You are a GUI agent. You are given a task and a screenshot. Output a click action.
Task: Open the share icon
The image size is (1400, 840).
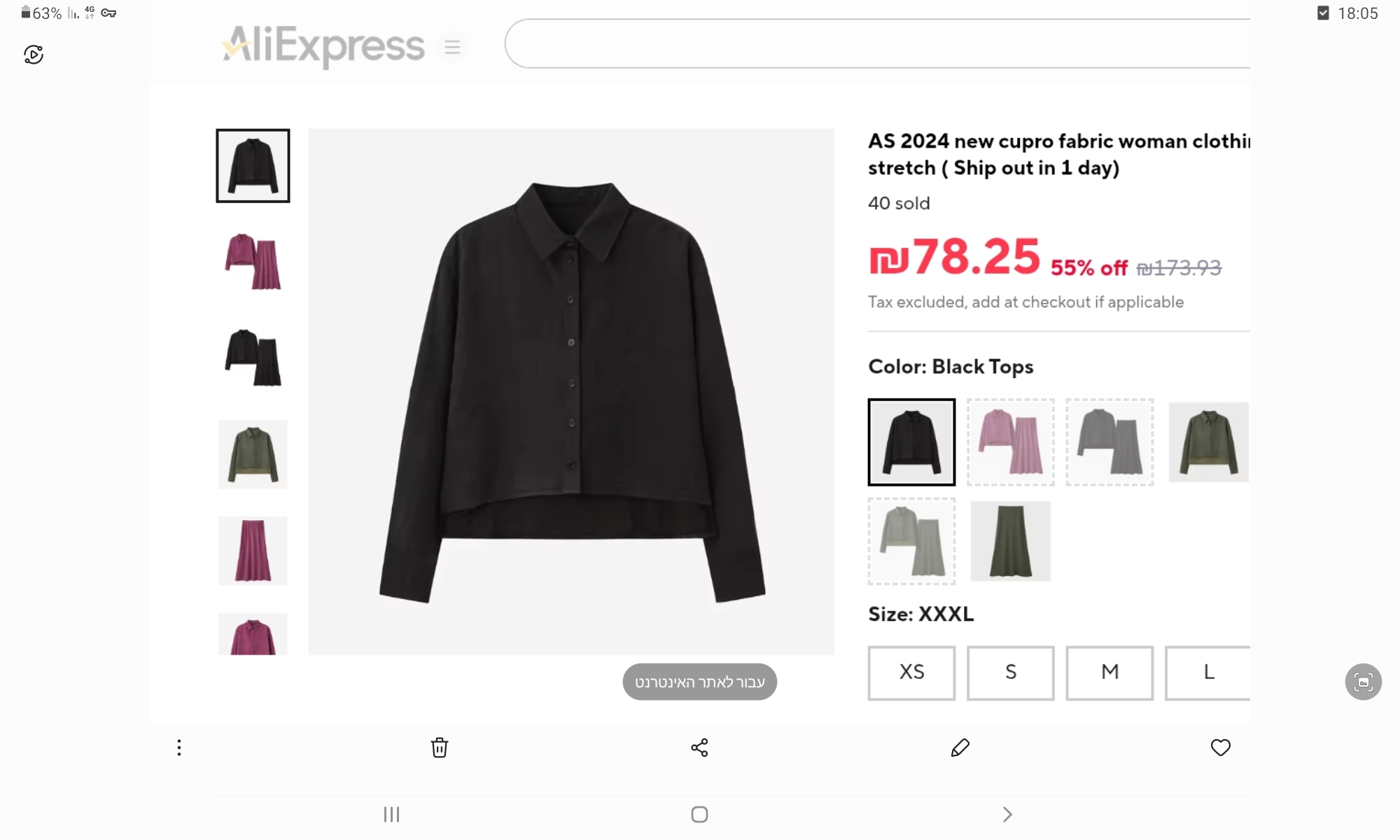[x=699, y=748]
